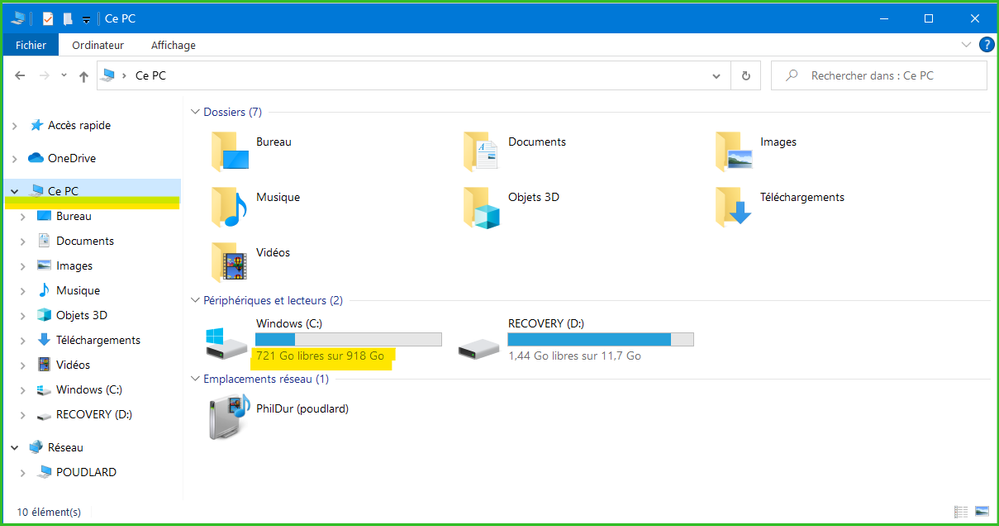Click Ce PC in the address breadcrumb
The image size is (999, 526).
click(x=150, y=76)
